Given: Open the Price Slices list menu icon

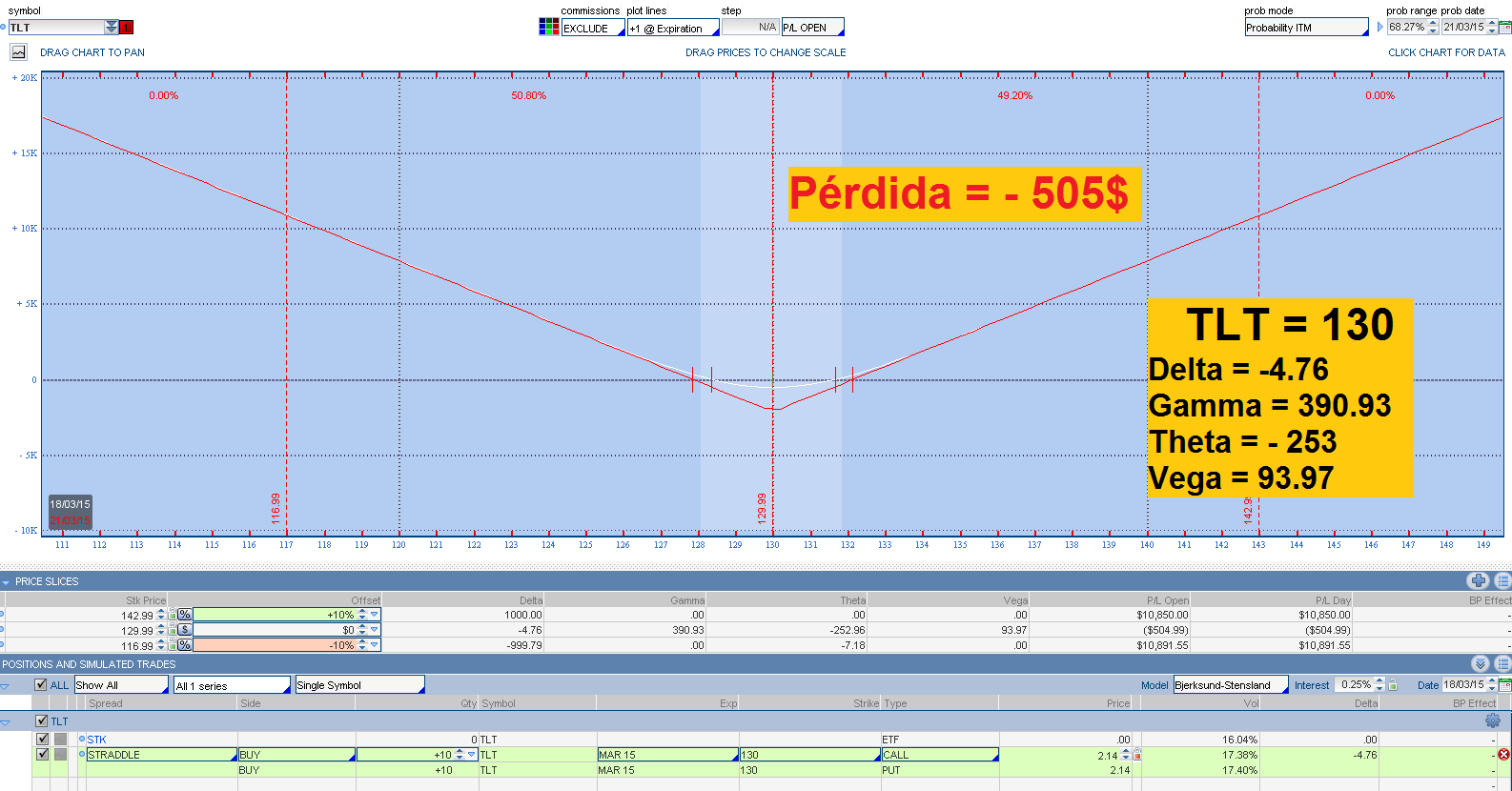Looking at the screenshot, I should click(1502, 580).
